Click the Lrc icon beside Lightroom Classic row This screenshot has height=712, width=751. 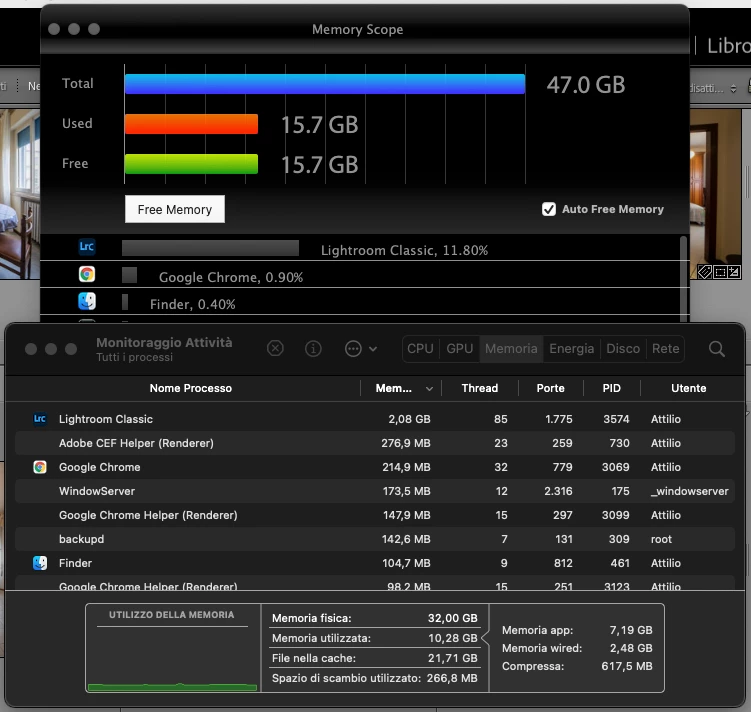40,419
